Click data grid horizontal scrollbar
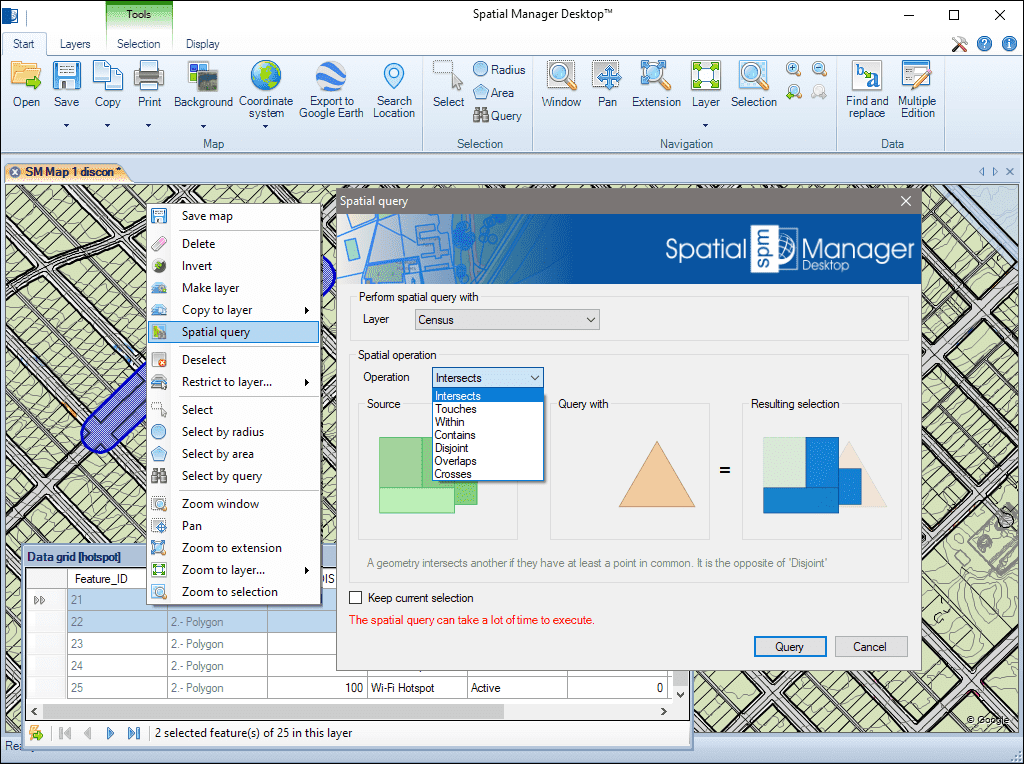The width and height of the screenshot is (1024, 764). (273, 711)
